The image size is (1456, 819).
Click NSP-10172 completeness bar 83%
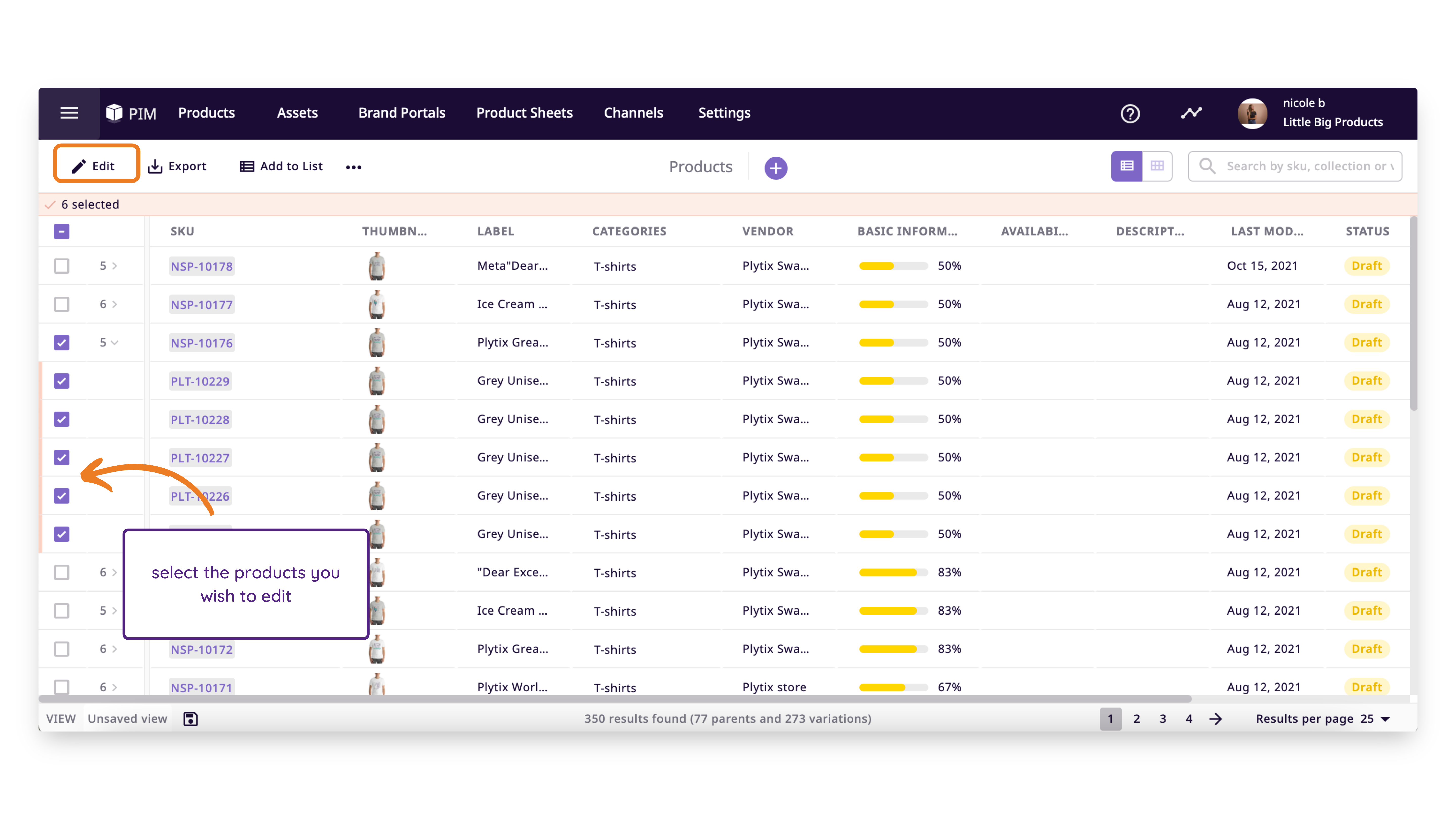coord(893,649)
